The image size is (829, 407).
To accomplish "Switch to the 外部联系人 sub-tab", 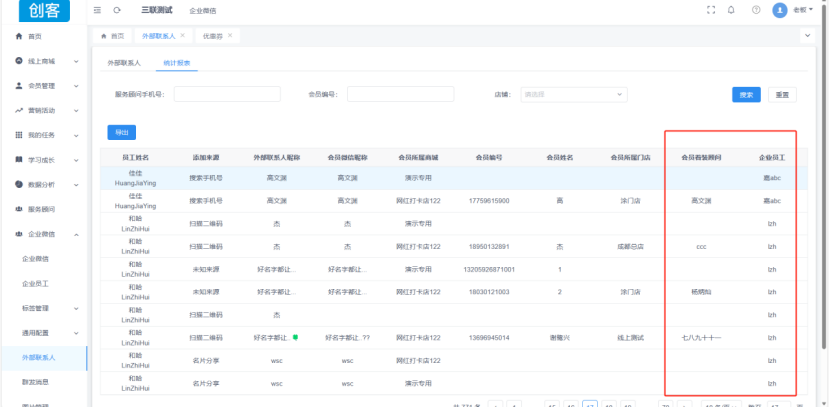I will click(124, 63).
